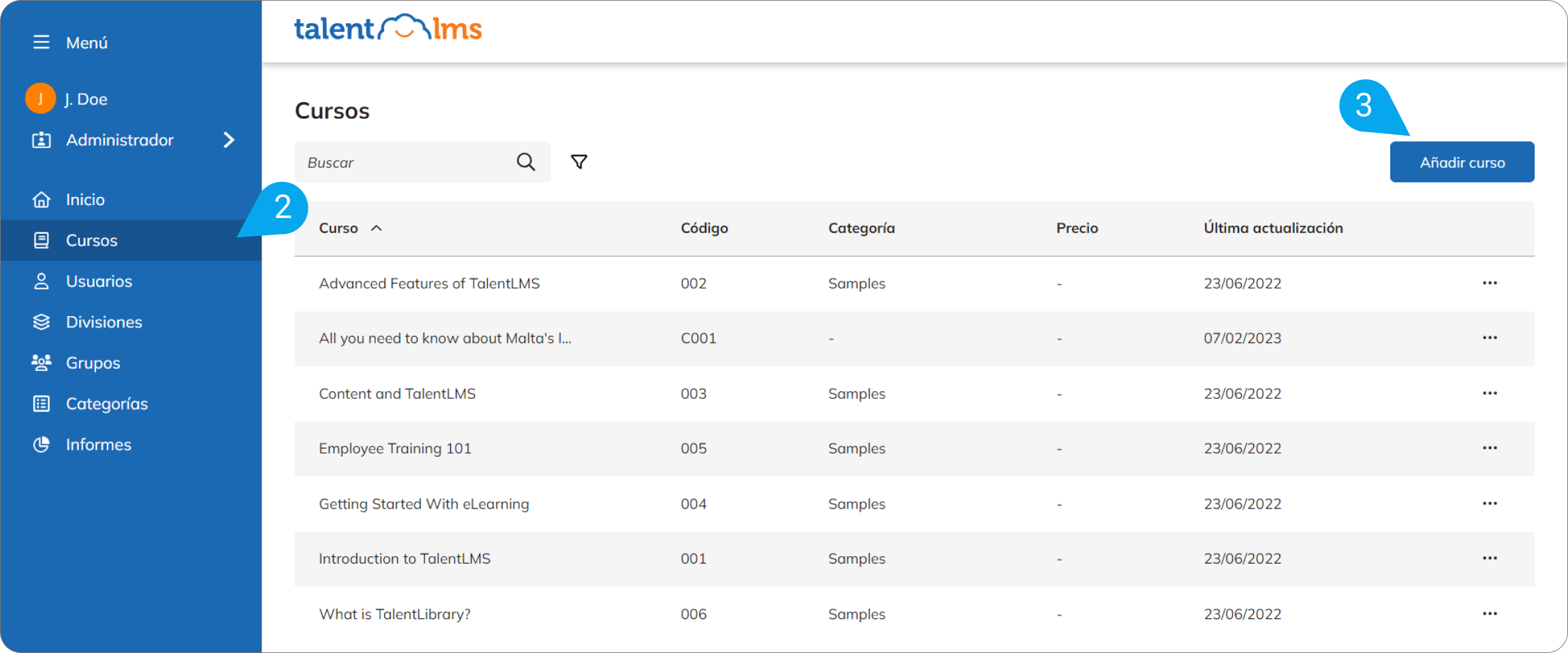Open course Advanced Features of TalentLMS
Screen dimensions: 1568x653
(x=429, y=284)
